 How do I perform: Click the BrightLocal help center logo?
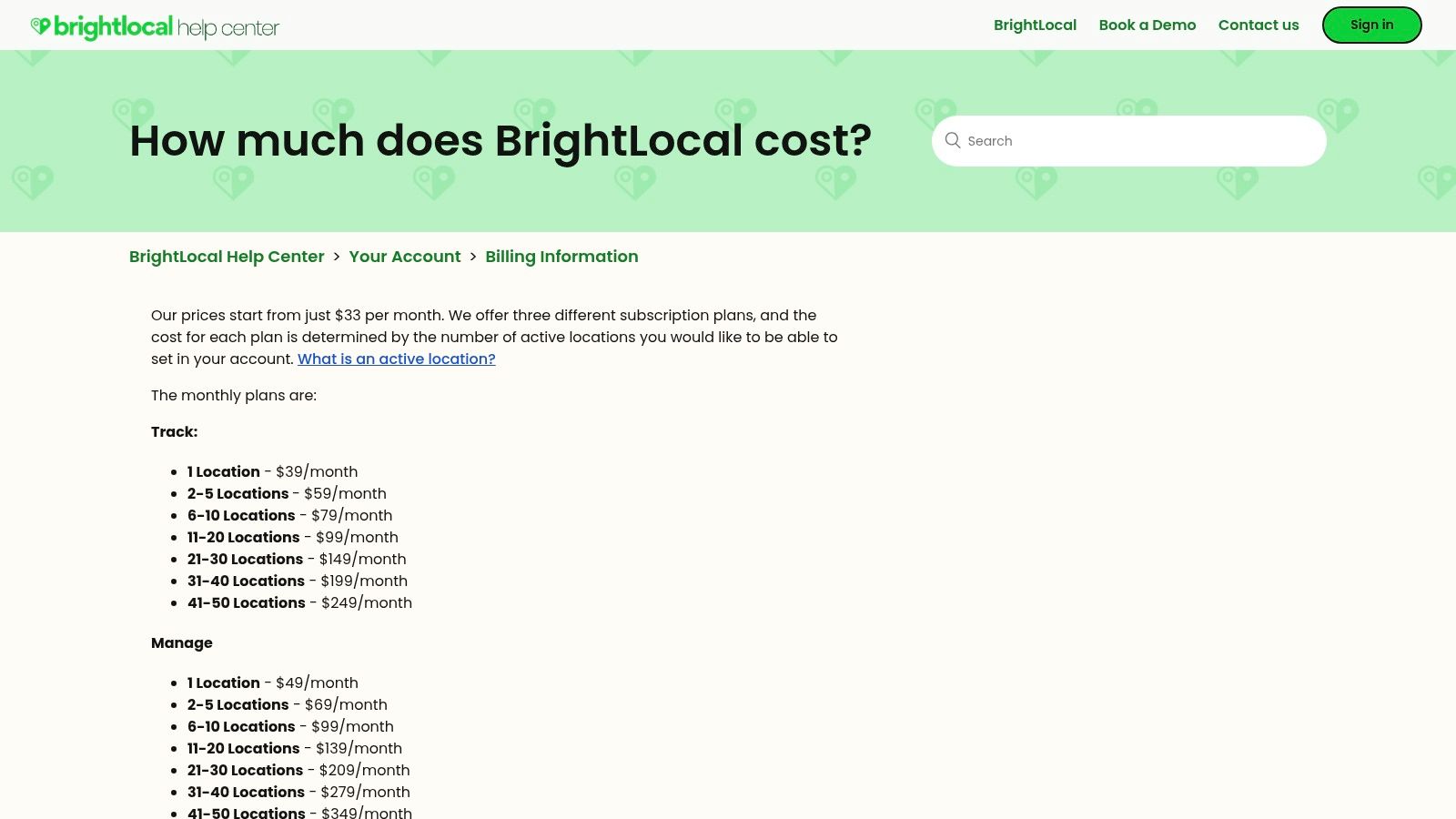tap(155, 27)
